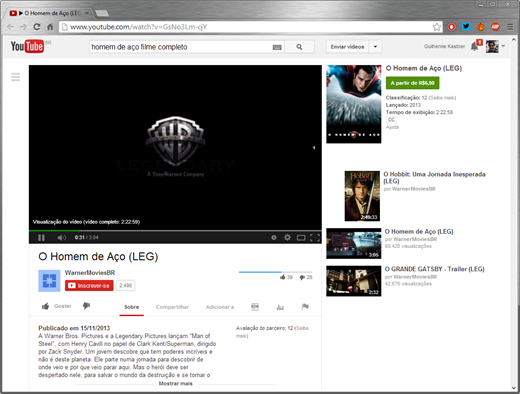This screenshot has height=394, width=520.
Task: Click Guilherme Kastner username
Action: 444,46
